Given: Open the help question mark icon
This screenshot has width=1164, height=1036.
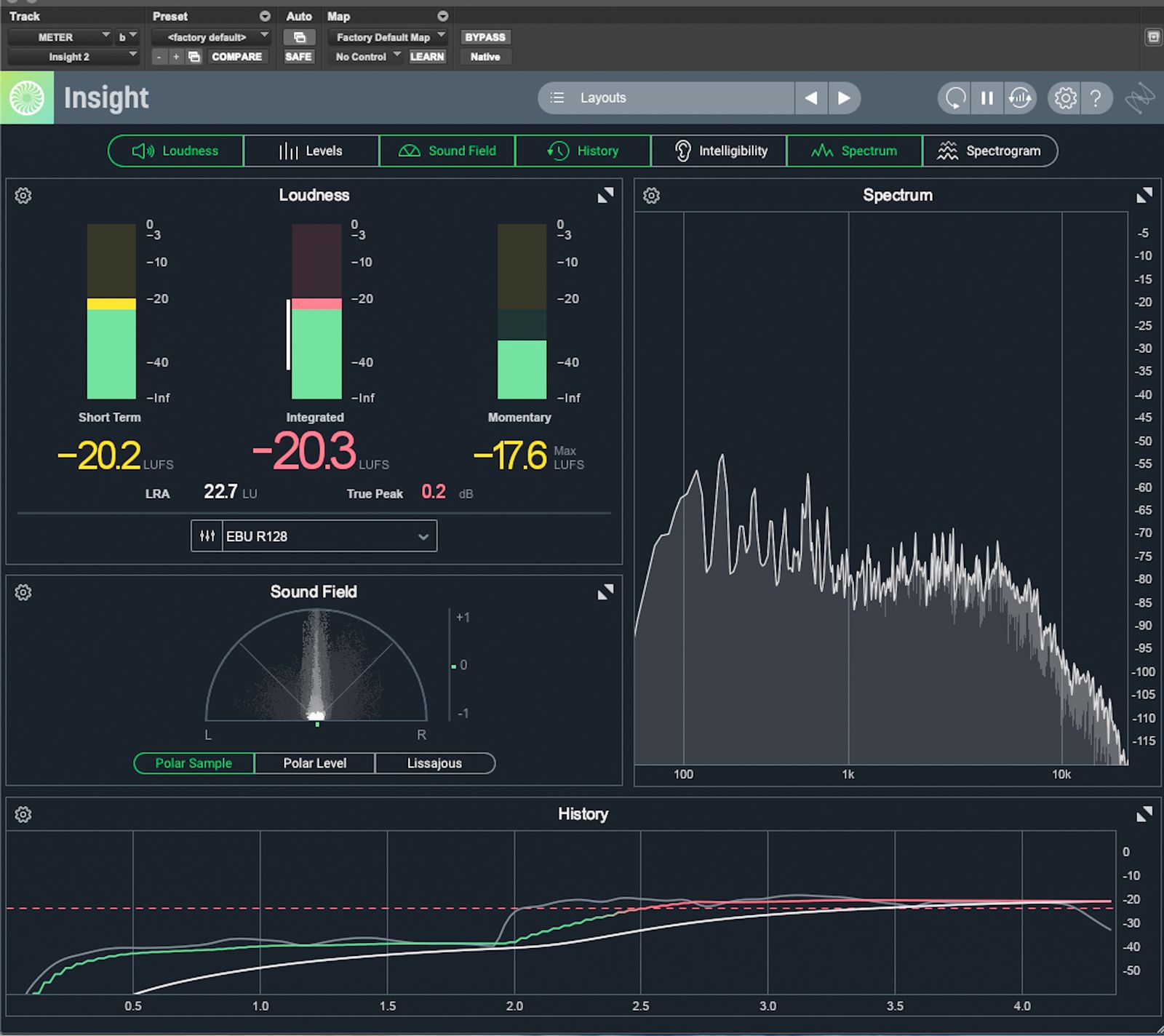Looking at the screenshot, I should pyautogui.click(x=1096, y=98).
